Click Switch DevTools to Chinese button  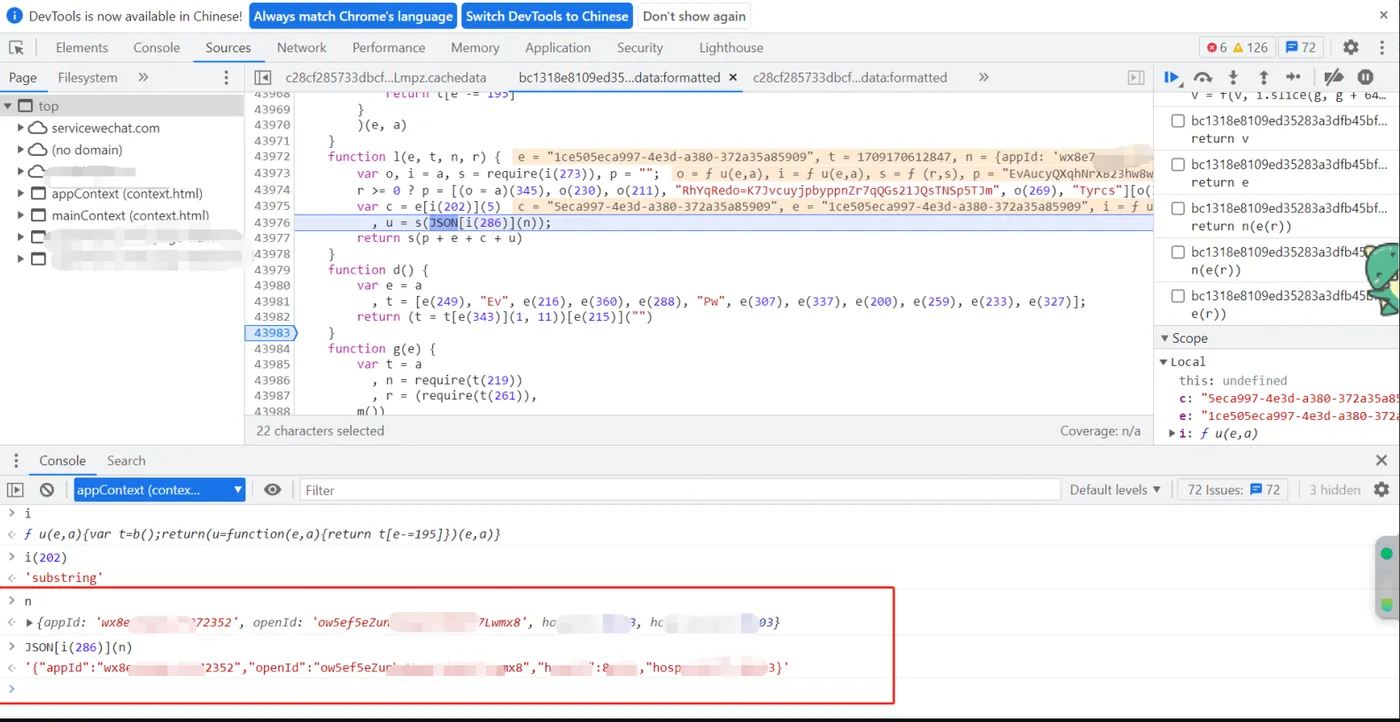point(547,16)
